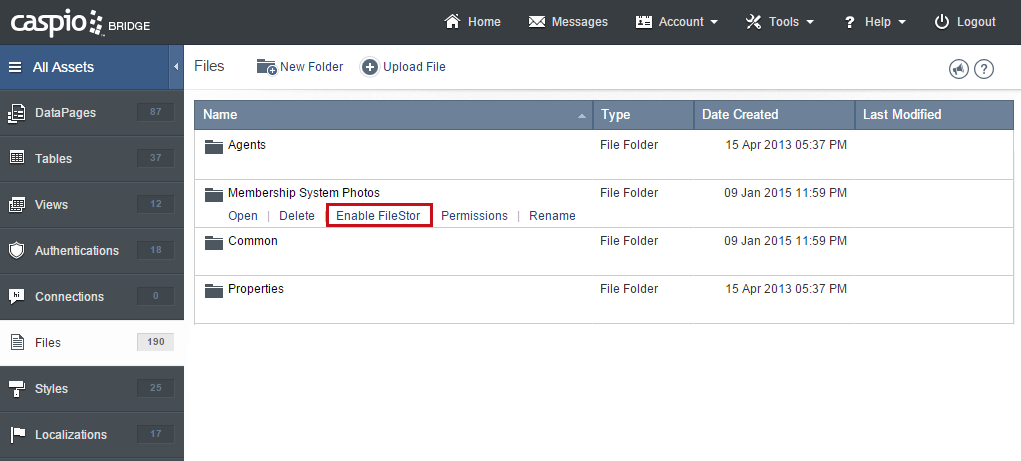Select the Properties folder icon
The height and width of the screenshot is (461, 1021).
pyautogui.click(x=213, y=290)
